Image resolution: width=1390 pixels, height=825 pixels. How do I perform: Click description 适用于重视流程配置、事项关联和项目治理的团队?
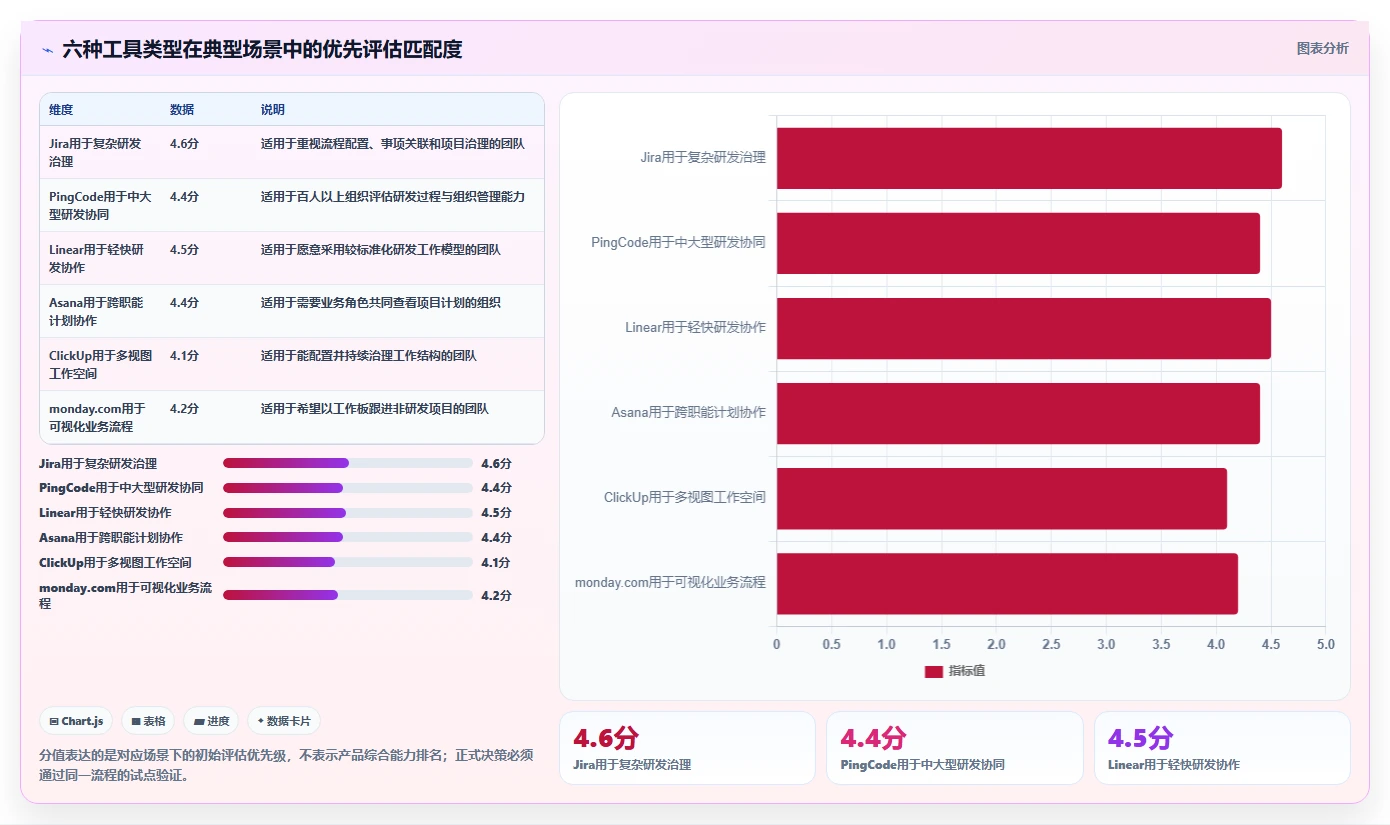coord(393,144)
